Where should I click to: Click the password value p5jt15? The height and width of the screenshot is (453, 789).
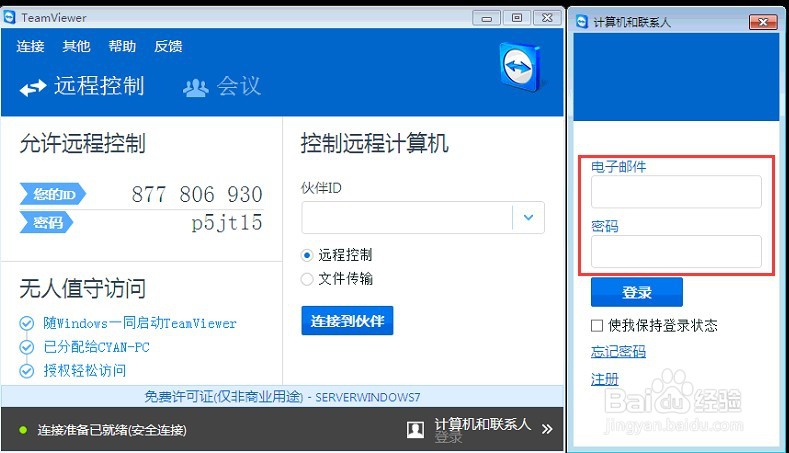227,222
